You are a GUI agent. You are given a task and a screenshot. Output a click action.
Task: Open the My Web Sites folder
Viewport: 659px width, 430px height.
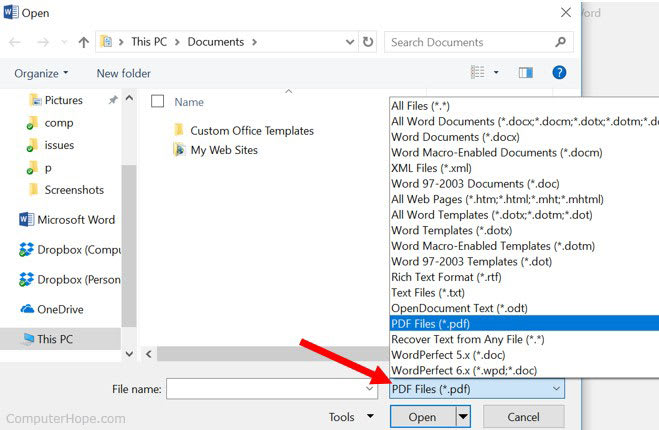click(x=223, y=150)
